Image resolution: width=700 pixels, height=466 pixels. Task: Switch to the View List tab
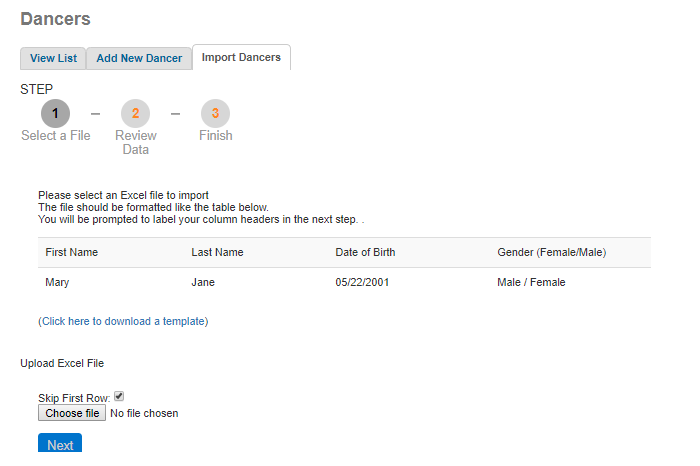coord(53,58)
